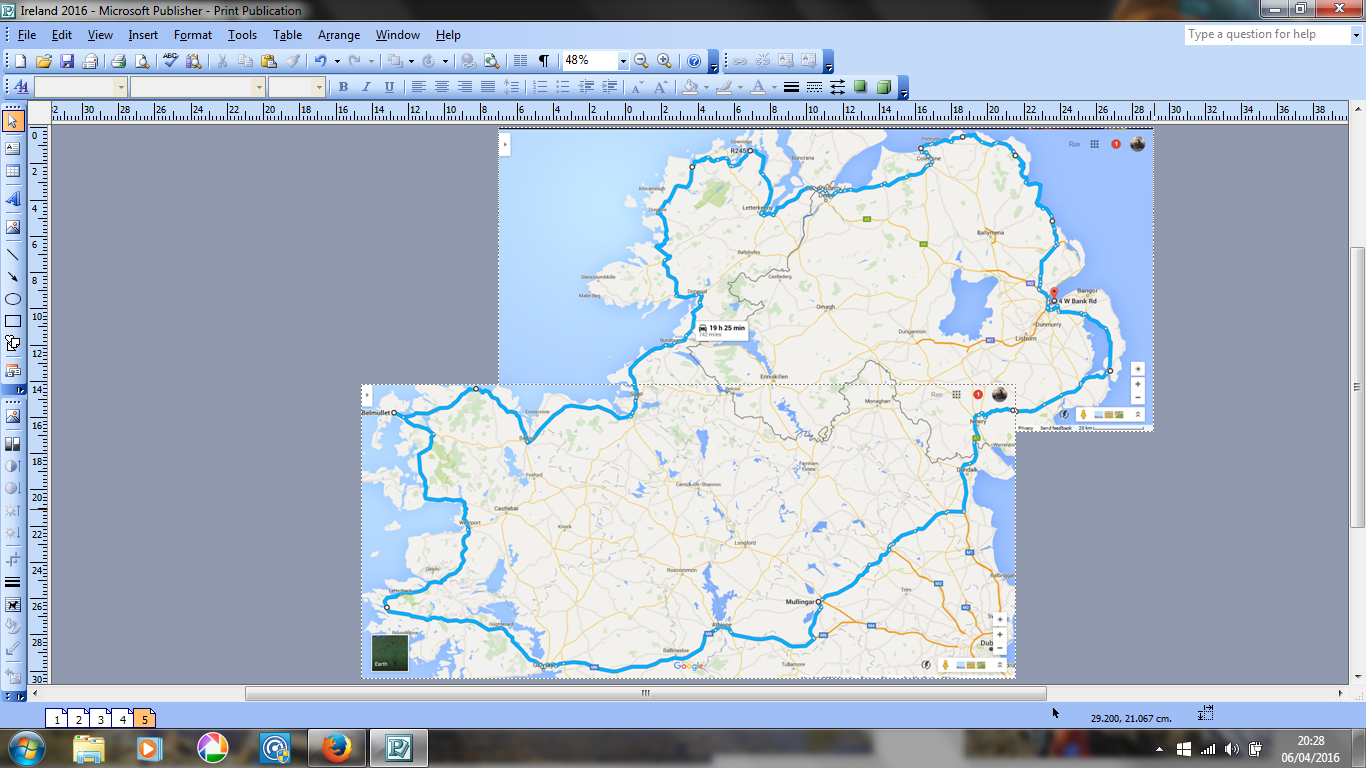Click Fill Color paint bucket
1366x768 pixels.
689,87
